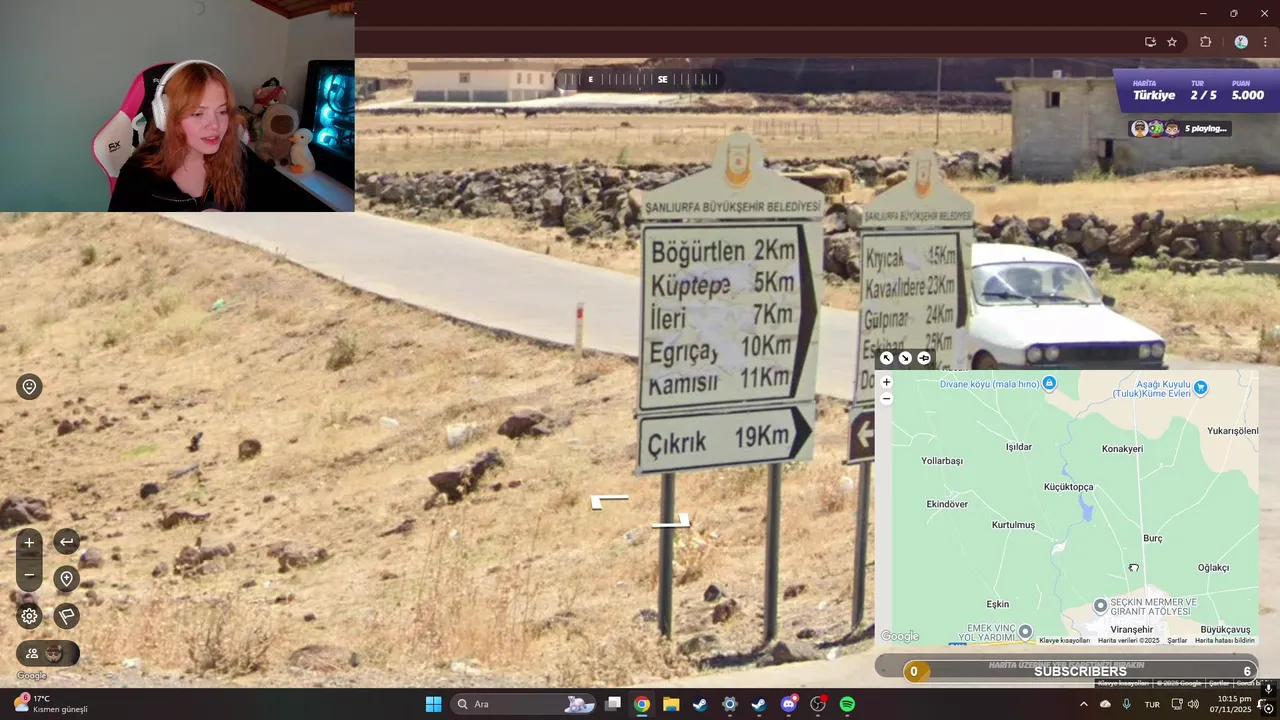The height and width of the screenshot is (720, 1280).
Task: Shrink the guess map with the down-right arrow
Action: (x=905, y=358)
